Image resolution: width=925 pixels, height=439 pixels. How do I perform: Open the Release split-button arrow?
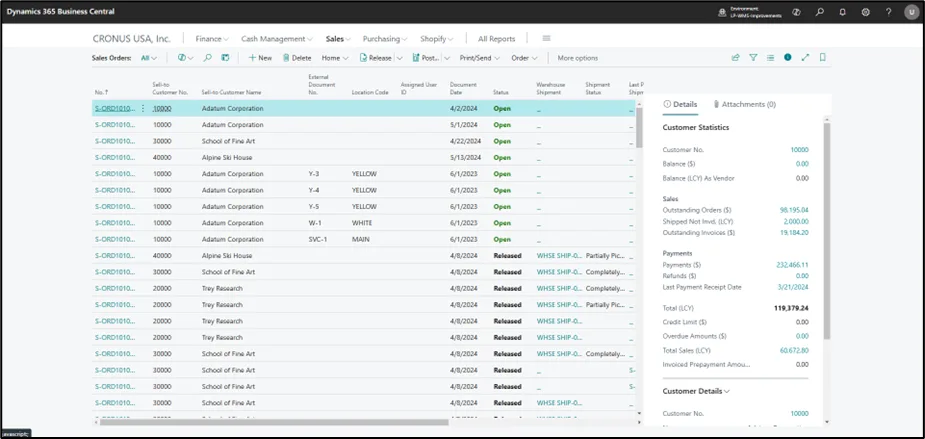pos(399,58)
